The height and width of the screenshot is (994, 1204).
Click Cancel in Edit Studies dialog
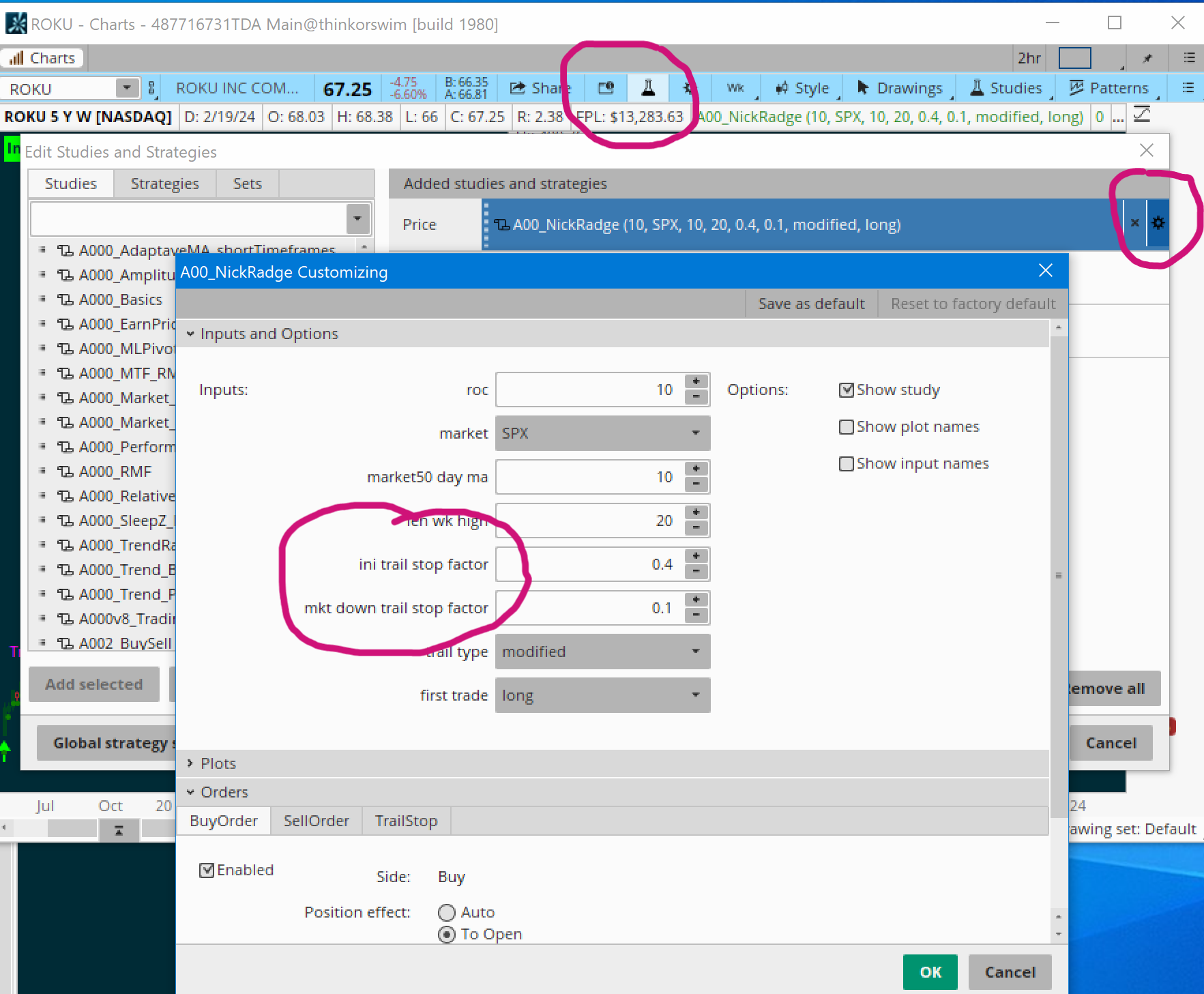(1111, 743)
